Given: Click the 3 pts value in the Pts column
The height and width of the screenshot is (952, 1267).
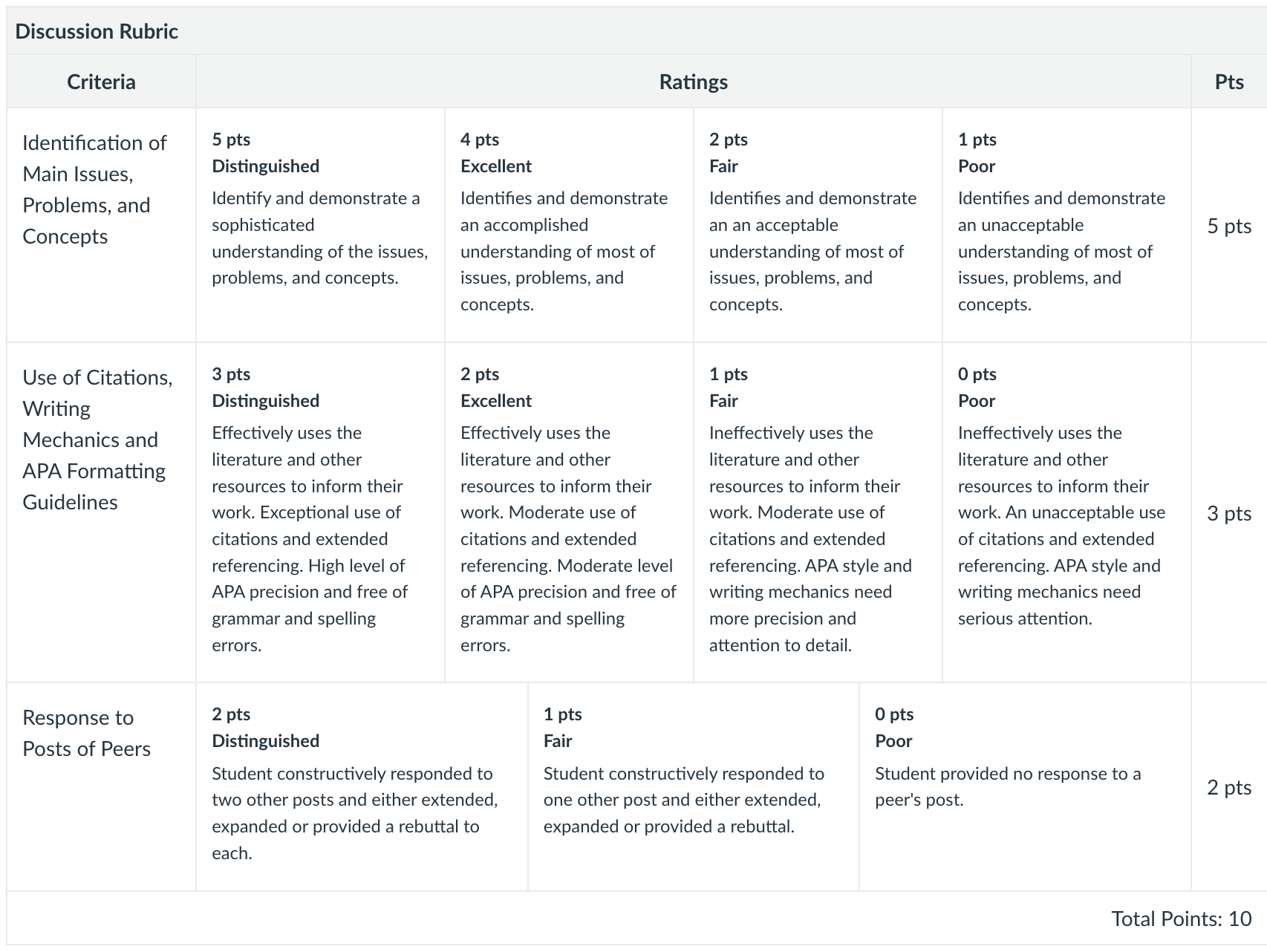Looking at the screenshot, I should 1229,513.
